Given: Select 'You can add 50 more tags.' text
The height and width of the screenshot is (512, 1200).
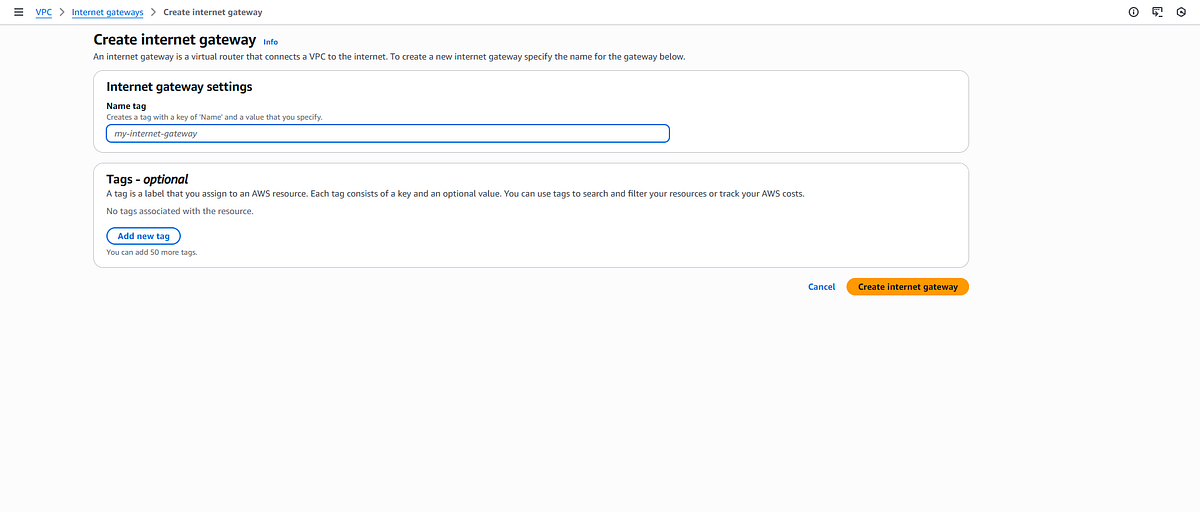Looking at the screenshot, I should pyautogui.click(x=152, y=252).
